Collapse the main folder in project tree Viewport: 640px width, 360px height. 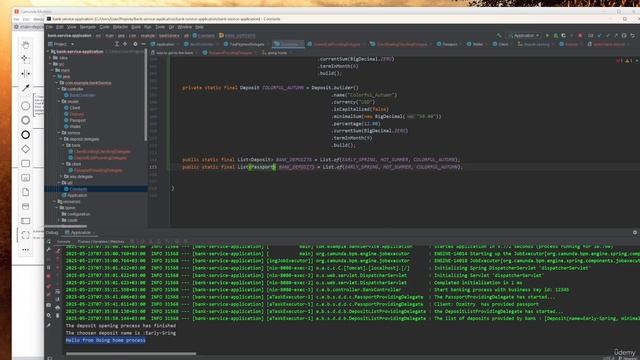pyautogui.click(x=53, y=70)
